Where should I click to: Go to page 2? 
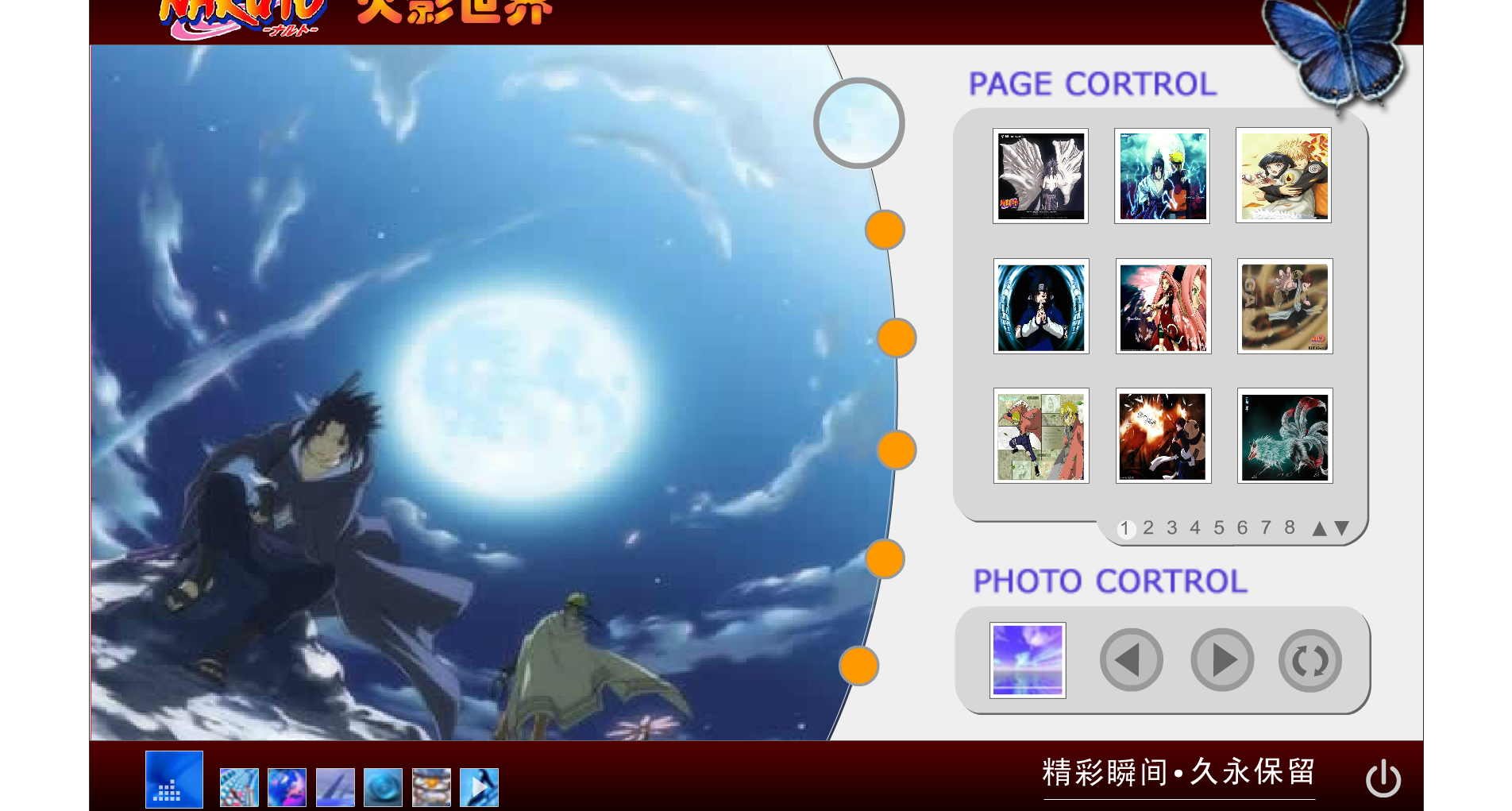(x=1148, y=527)
